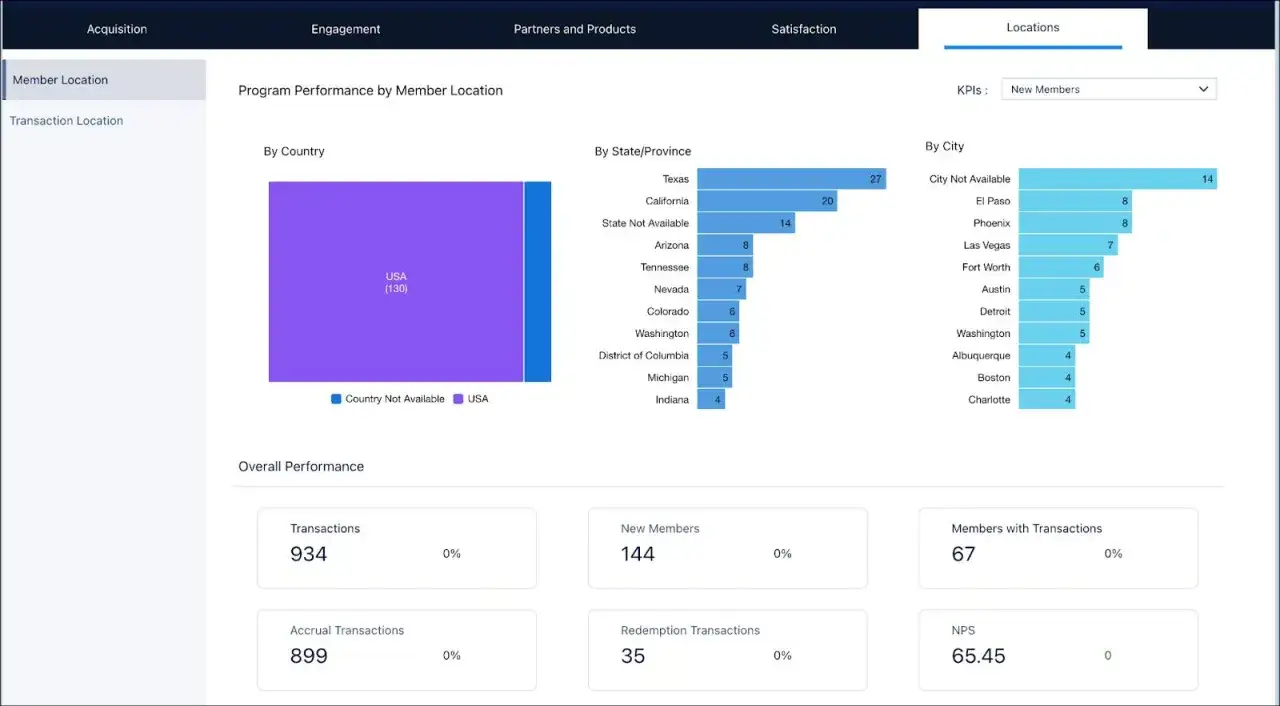Click the Charlotte bar

1047,399
